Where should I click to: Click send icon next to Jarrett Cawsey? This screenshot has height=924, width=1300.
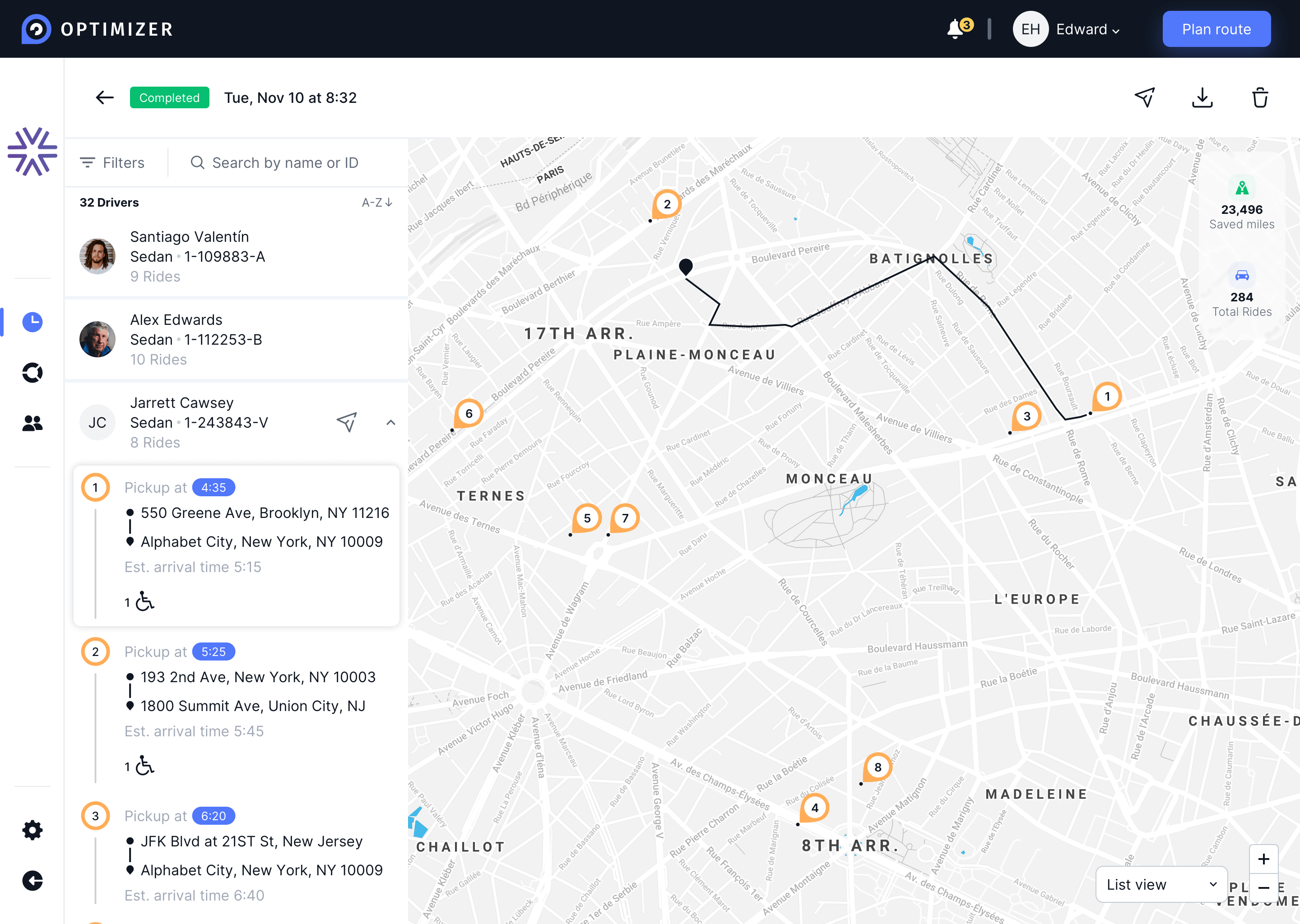point(347,422)
